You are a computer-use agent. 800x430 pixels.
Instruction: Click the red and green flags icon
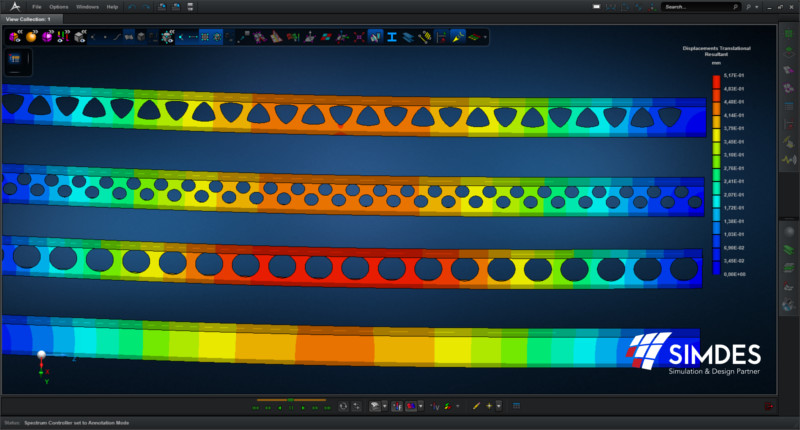293,37
